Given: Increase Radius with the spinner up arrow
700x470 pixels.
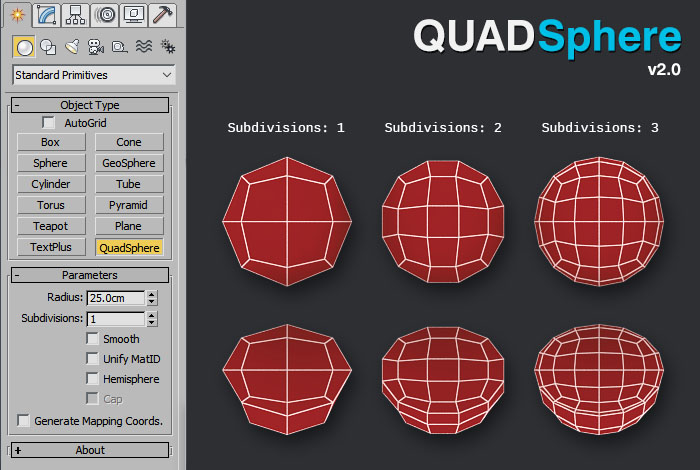Looking at the screenshot, I should 152,293.
